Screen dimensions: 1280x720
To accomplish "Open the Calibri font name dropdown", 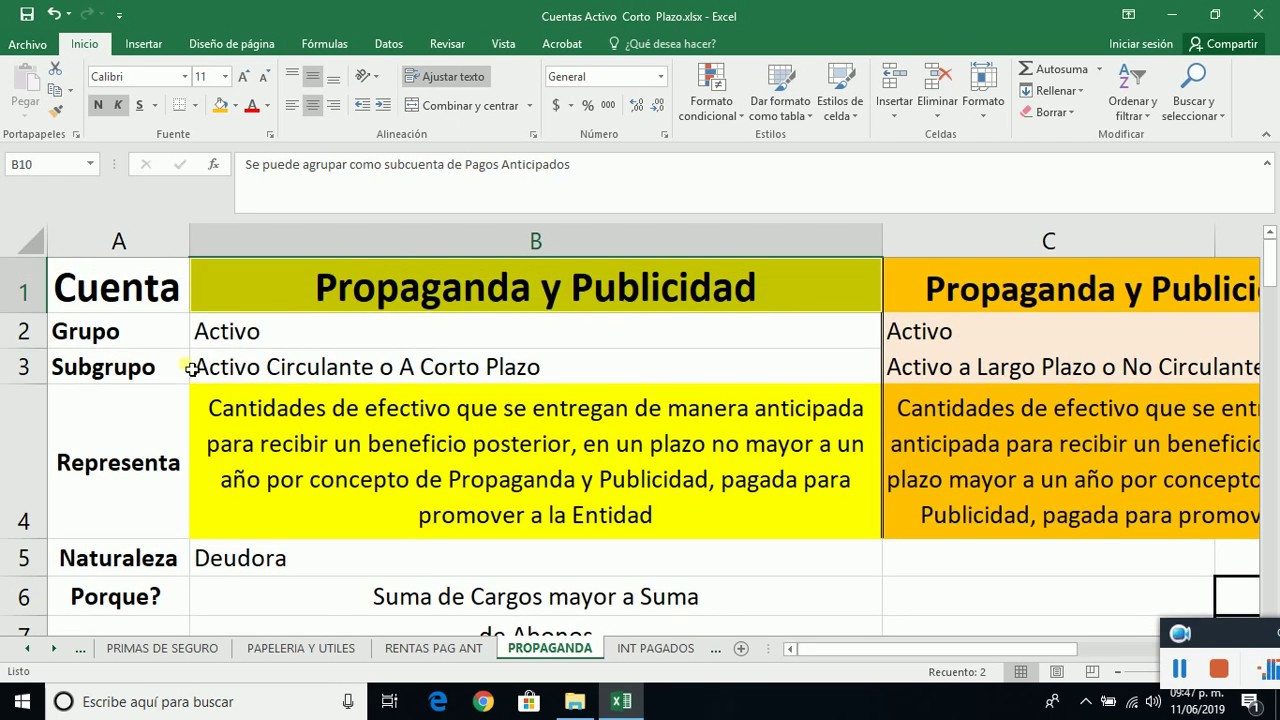I will [x=184, y=77].
